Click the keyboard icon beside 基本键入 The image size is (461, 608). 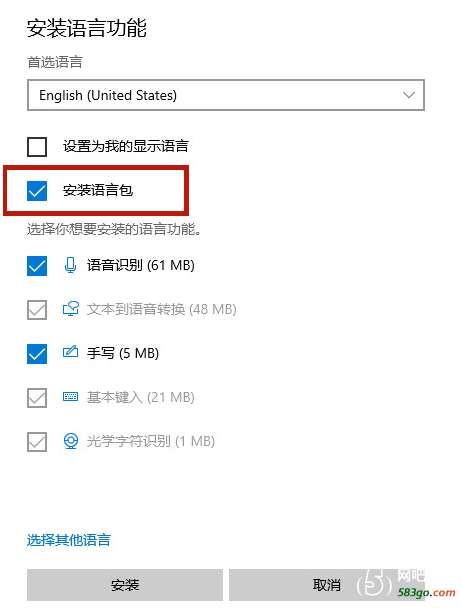pyautogui.click(x=71, y=397)
